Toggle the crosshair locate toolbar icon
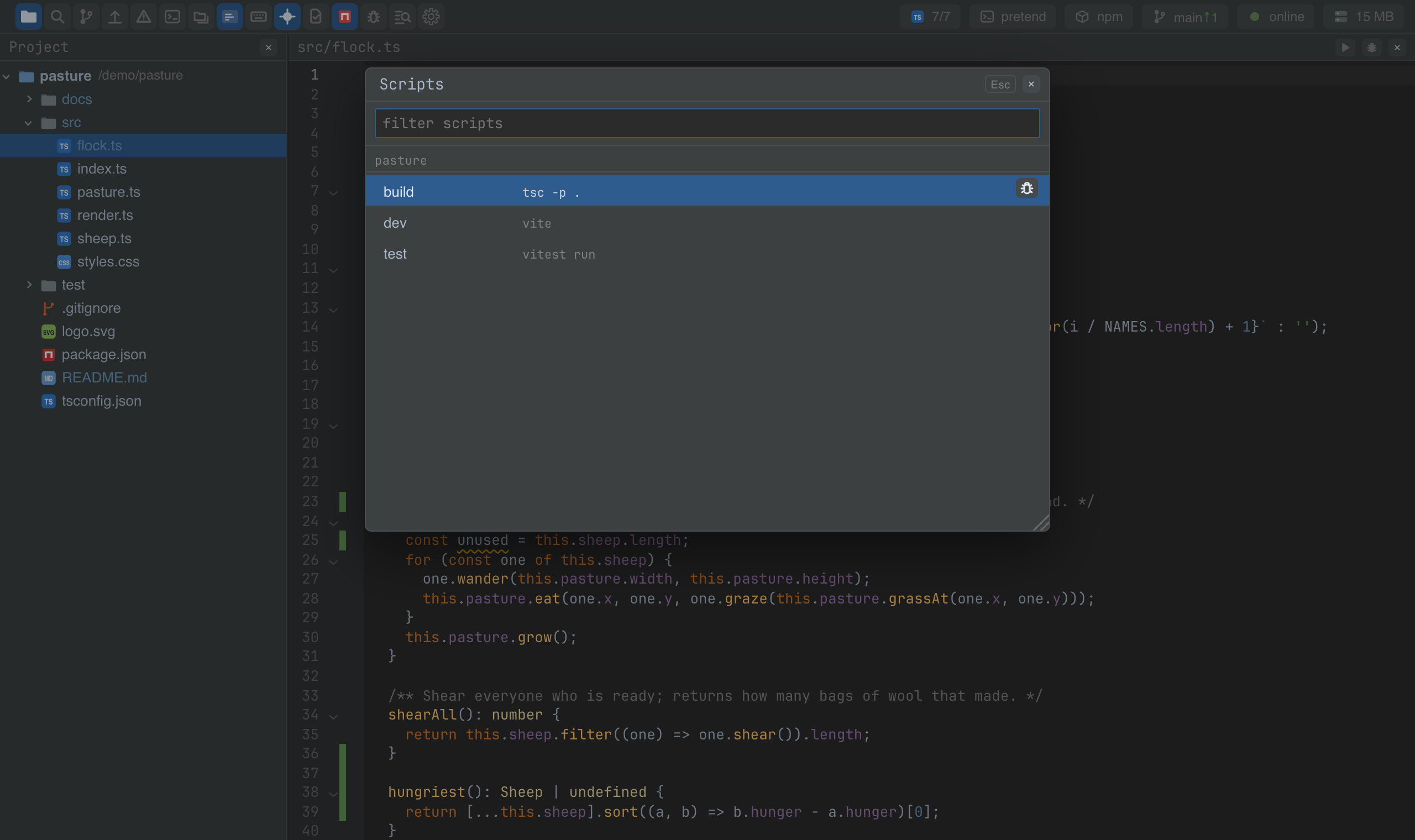This screenshot has width=1415, height=840. (x=287, y=17)
